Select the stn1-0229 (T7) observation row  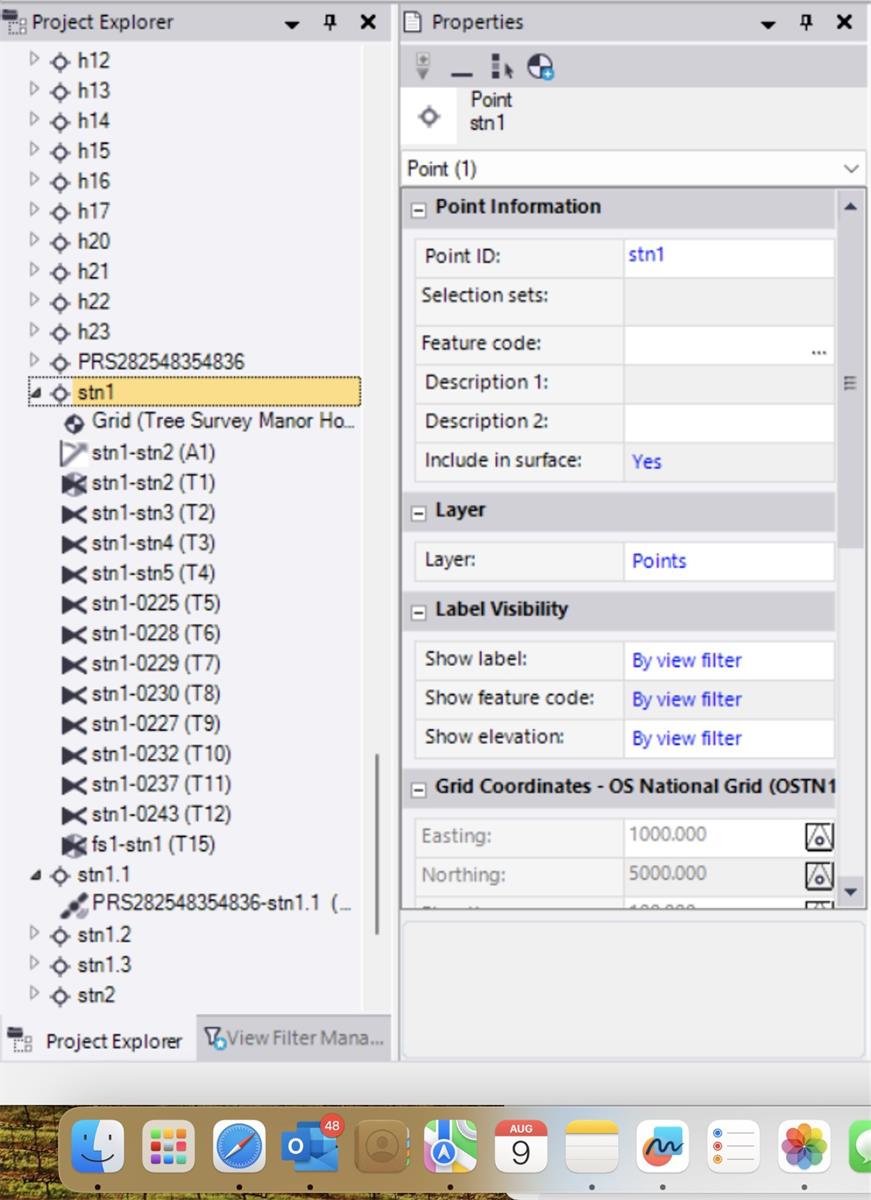pos(156,664)
